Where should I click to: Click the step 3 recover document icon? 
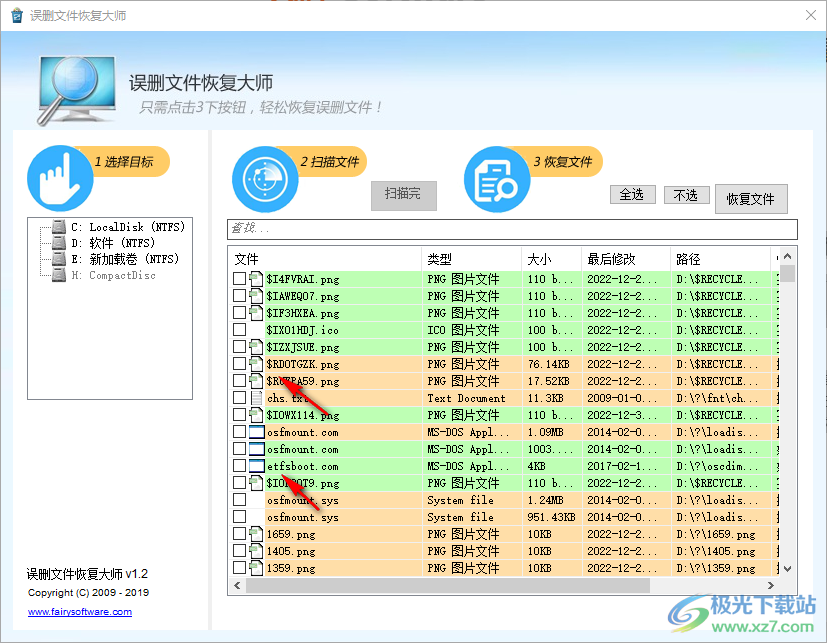(497, 179)
